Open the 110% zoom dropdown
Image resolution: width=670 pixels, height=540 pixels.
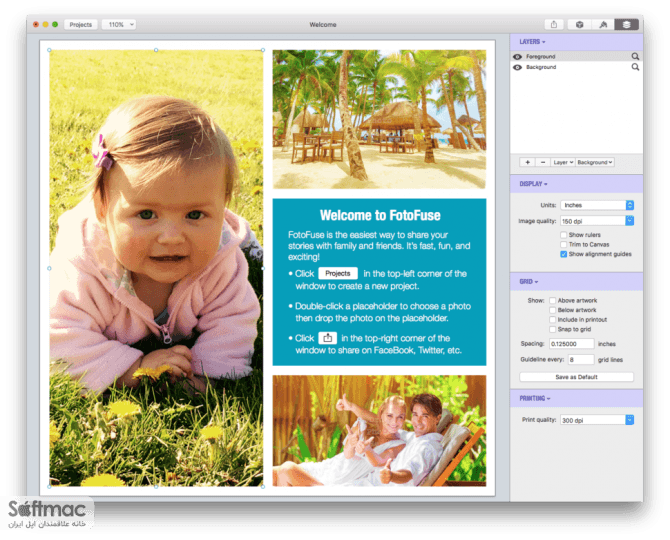(119, 24)
